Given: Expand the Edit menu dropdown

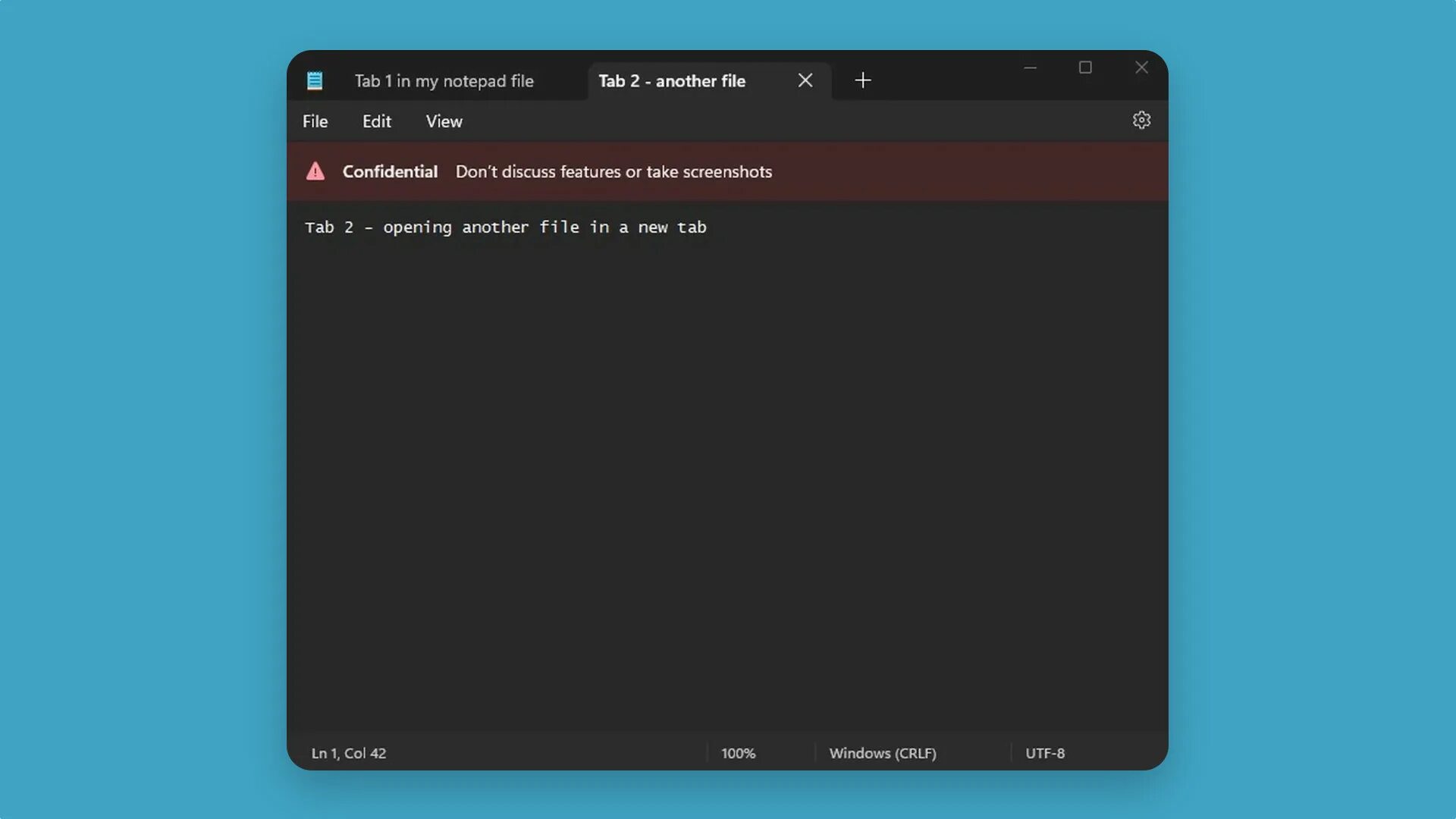Looking at the screenshot, I should coord(376,120).
